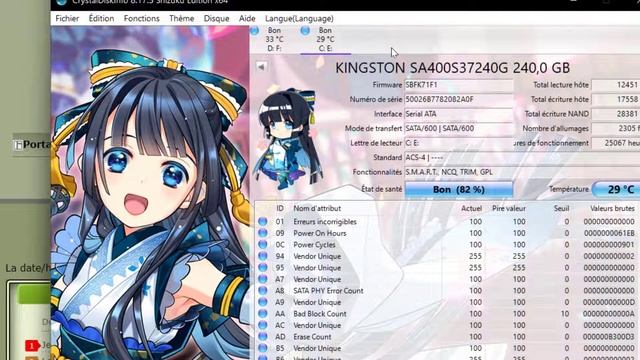
Task: Open the Fichier menu
Action: [67, 18]
